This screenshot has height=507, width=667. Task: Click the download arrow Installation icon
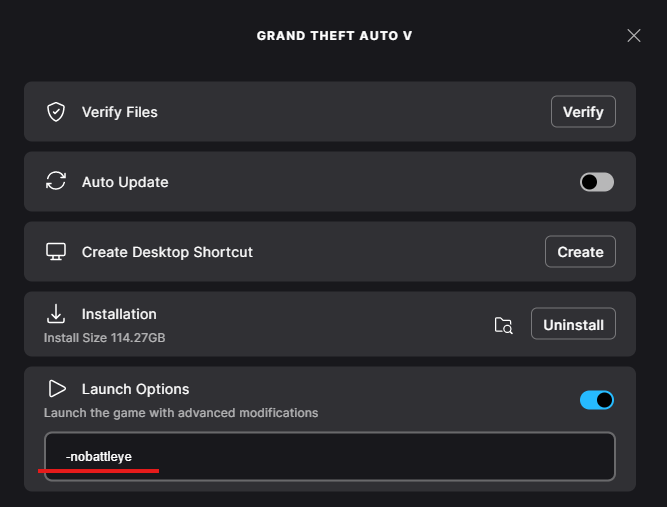point(56,314)
